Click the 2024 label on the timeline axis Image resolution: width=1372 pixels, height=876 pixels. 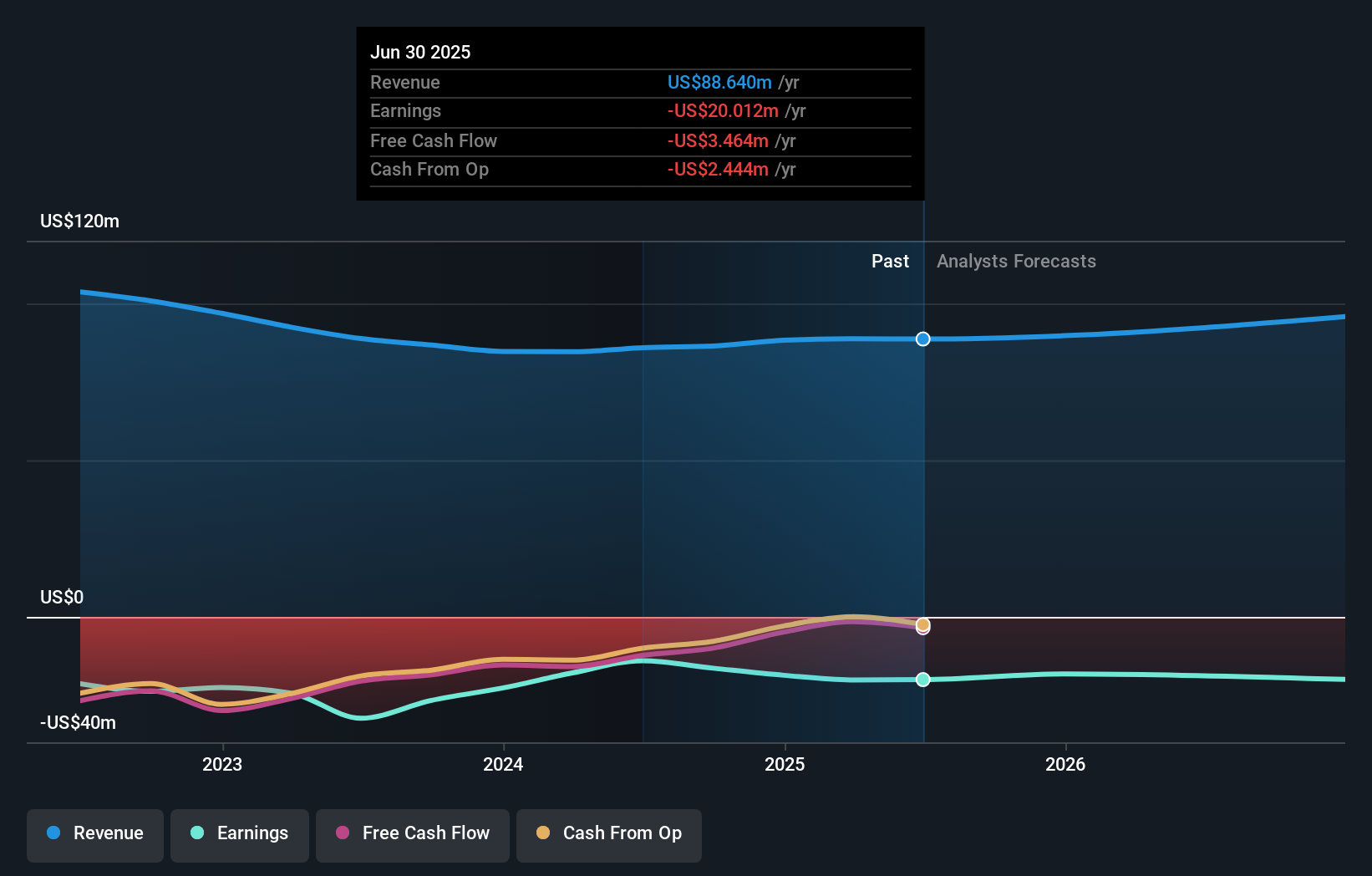[x=503, y=763]
